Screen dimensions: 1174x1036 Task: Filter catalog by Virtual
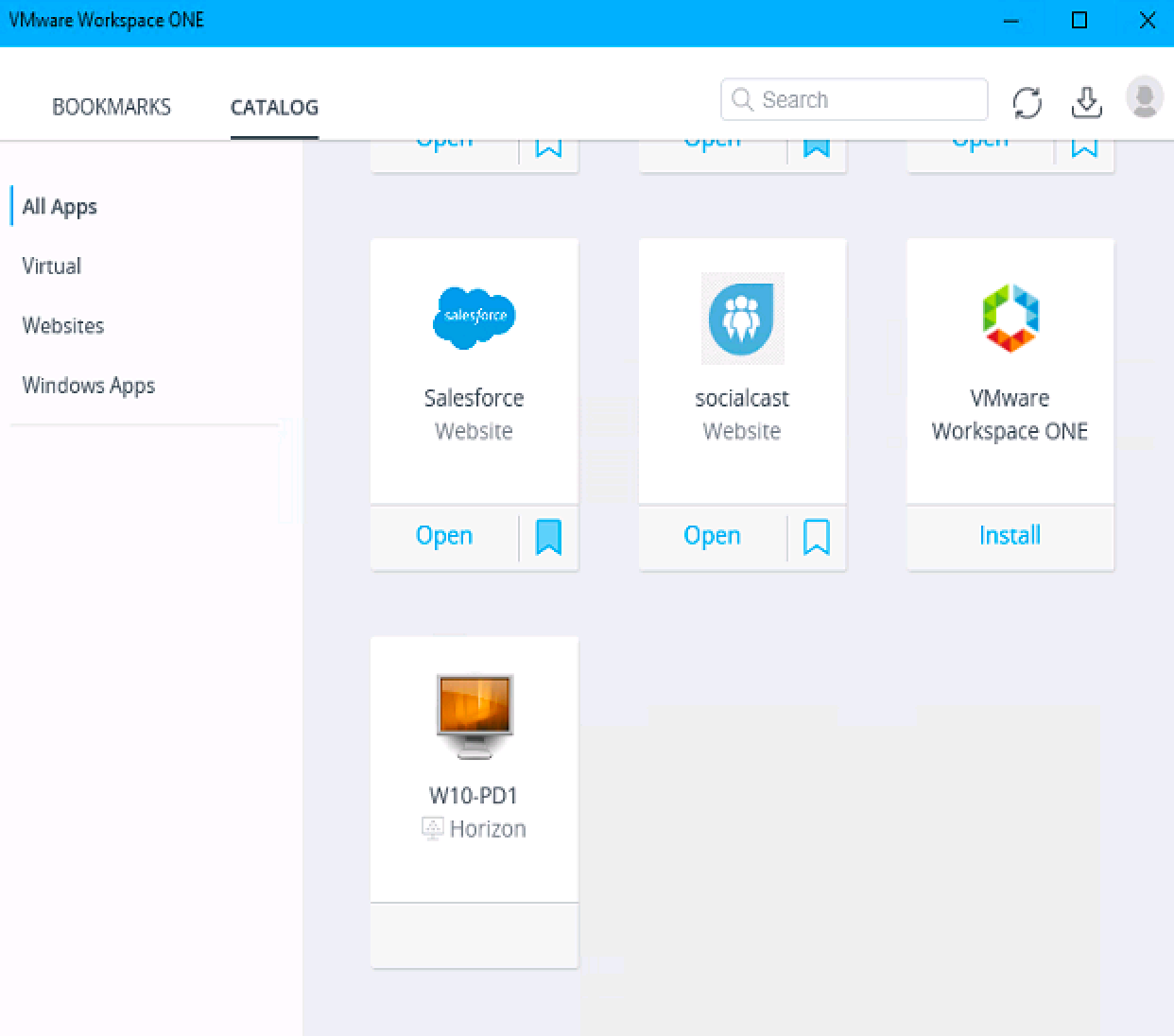click(x=52, y=266)
